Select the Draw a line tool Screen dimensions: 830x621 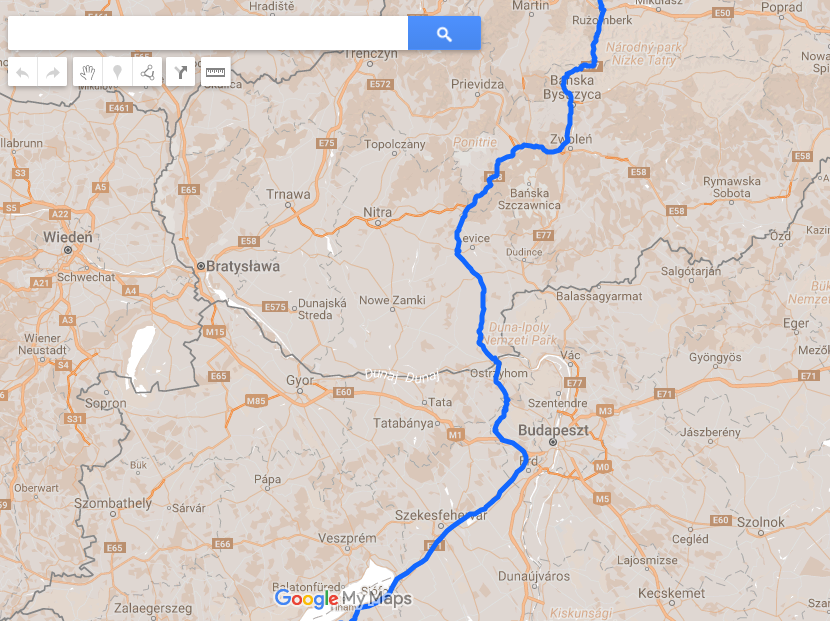[x=147, y=72]
